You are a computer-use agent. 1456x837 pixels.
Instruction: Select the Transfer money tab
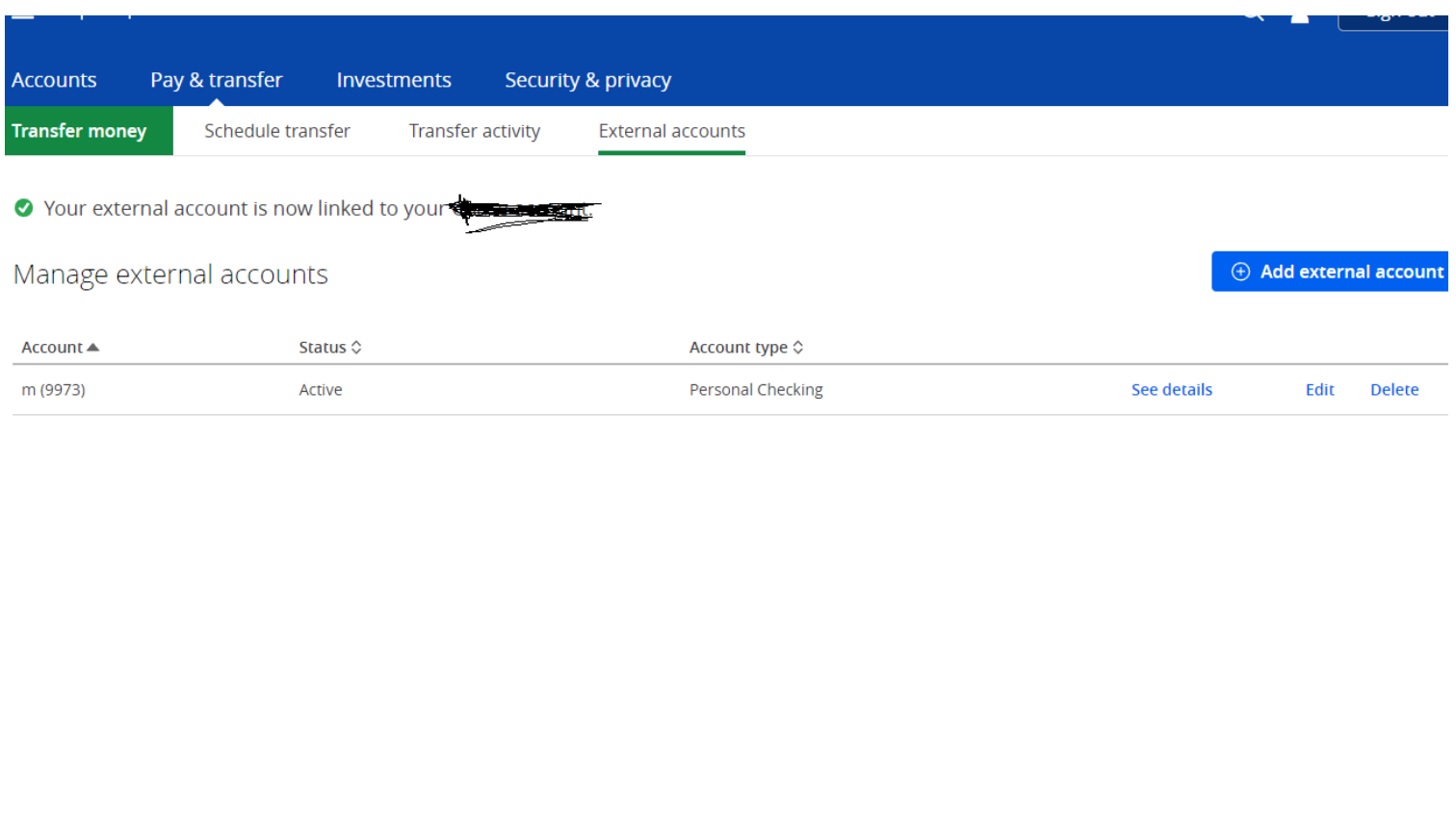[x=79, y=131]
